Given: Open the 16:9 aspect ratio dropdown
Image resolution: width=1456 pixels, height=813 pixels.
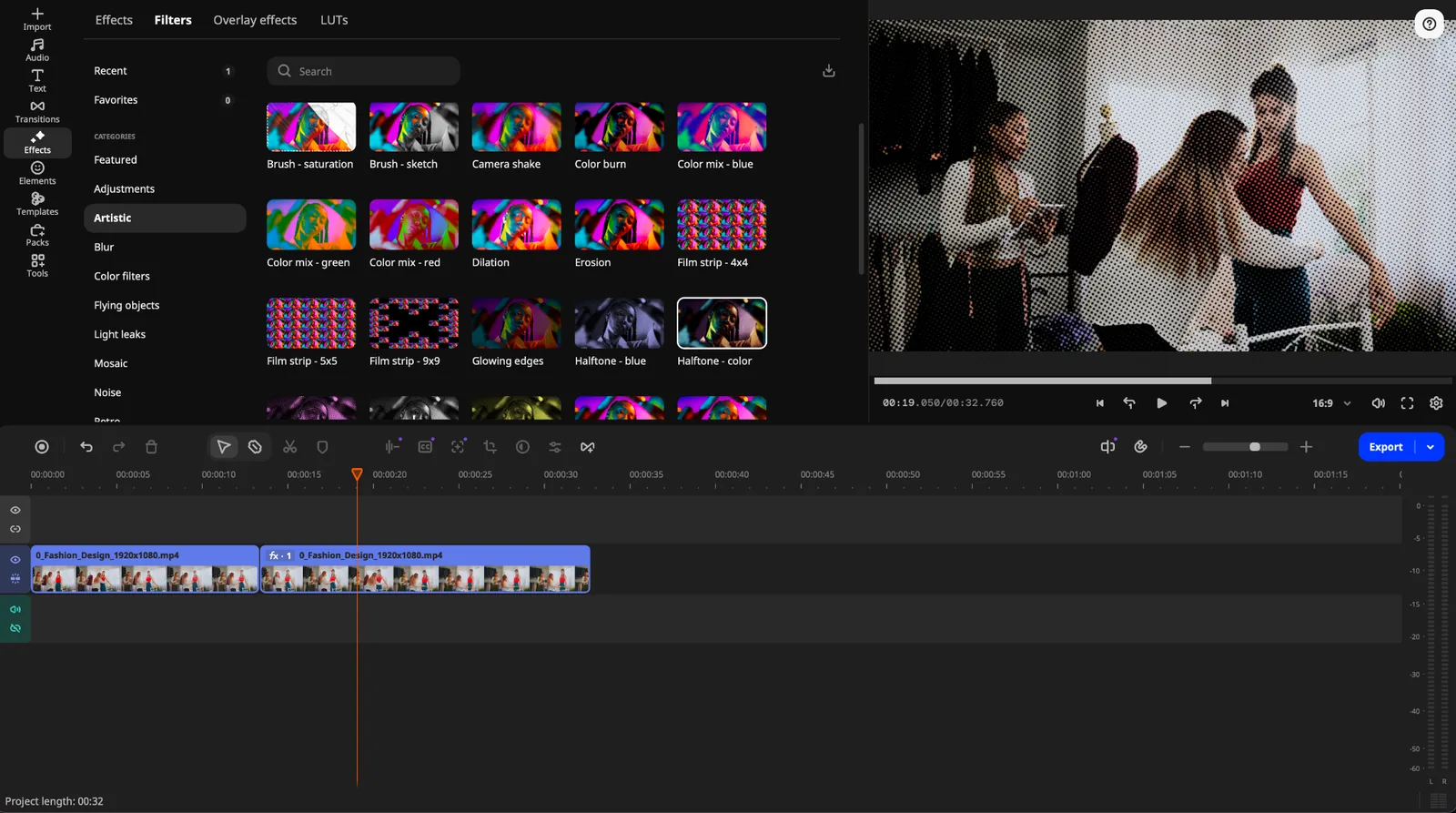Looking at the screenshot, I should pos(1332,403).
